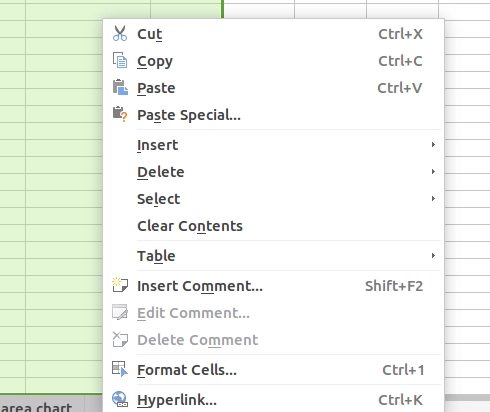Click the horizontal scrollbar at bottom right

click(467, 398)
